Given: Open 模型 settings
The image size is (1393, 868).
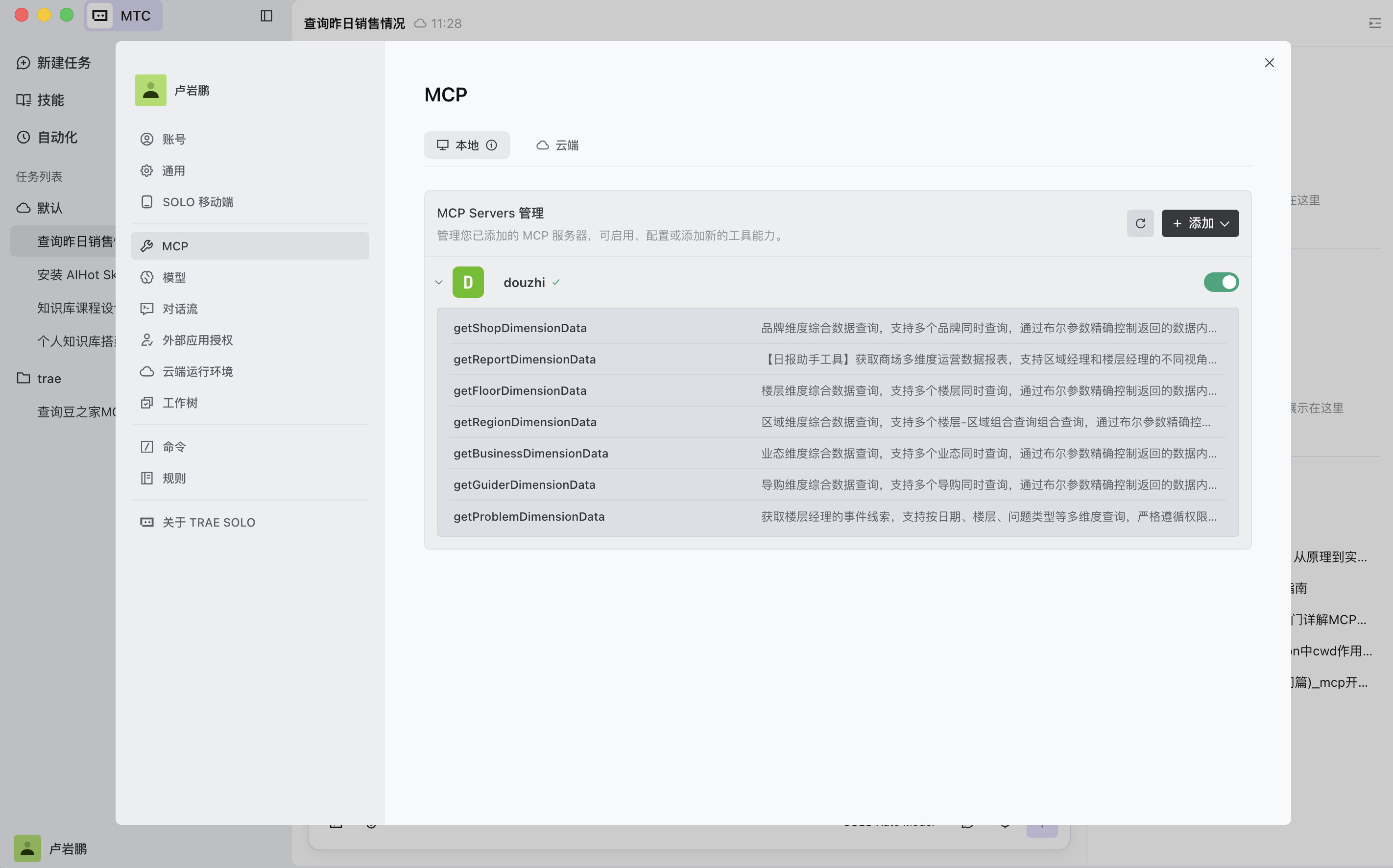Looking at the screenshot, I should pos(250,277).
